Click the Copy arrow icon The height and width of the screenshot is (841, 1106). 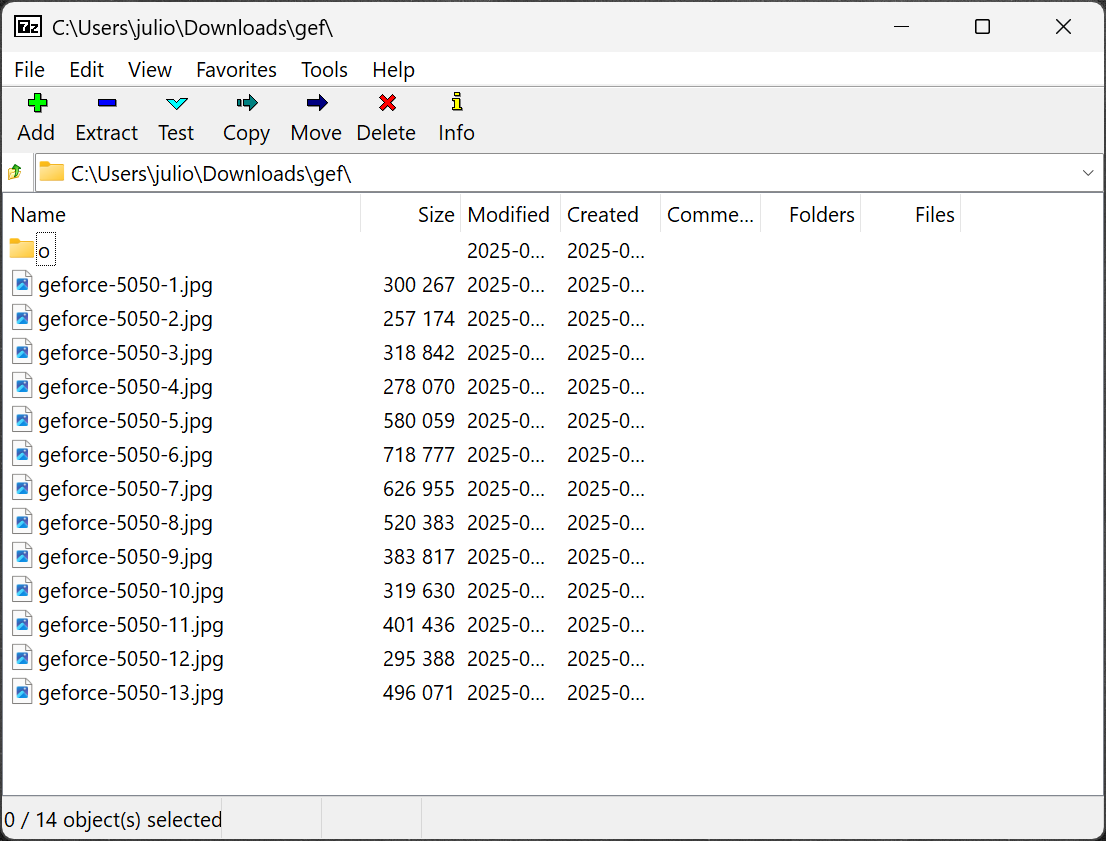(247, 103)
